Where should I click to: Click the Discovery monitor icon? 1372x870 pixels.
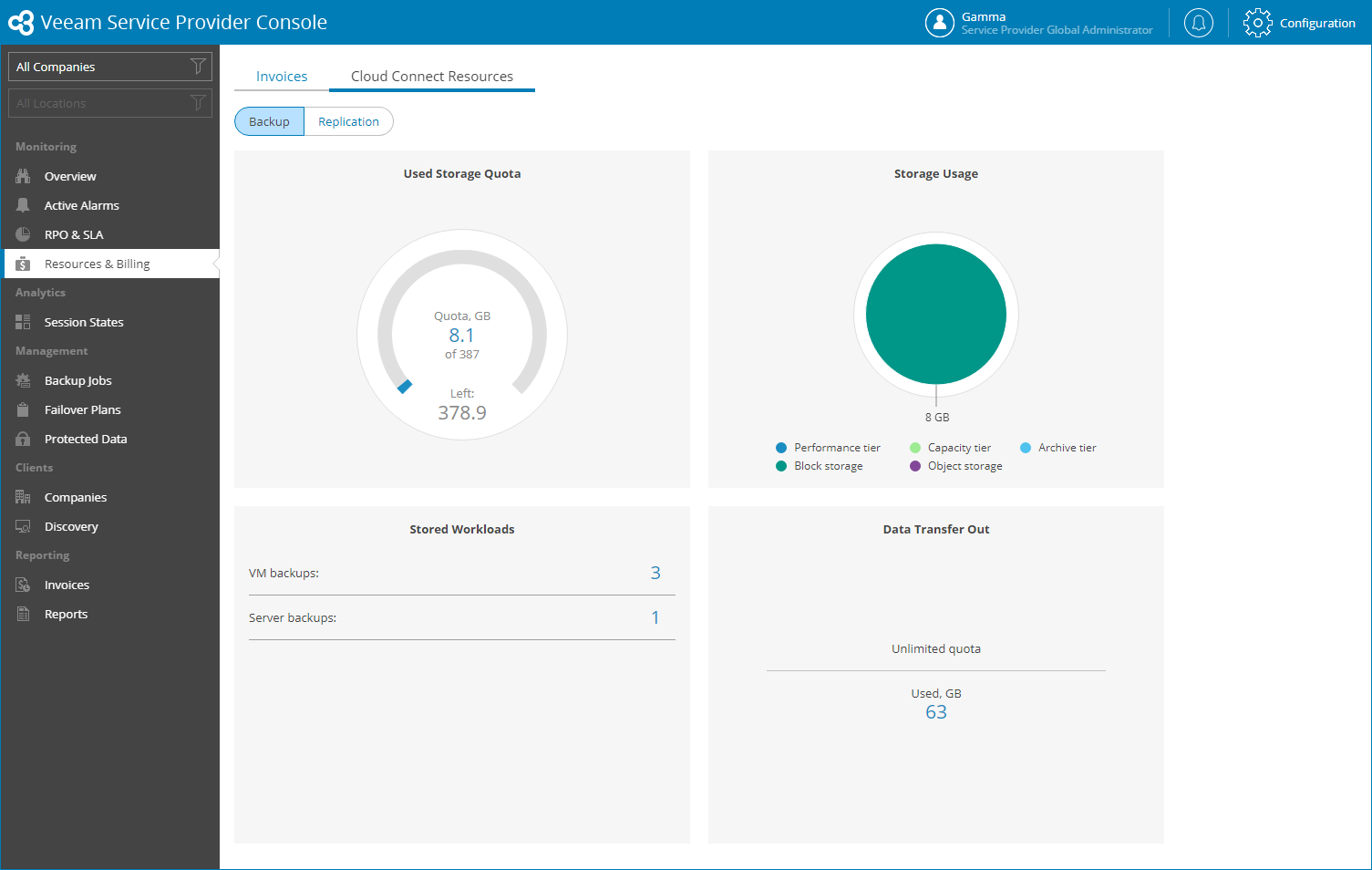[23, 526]
